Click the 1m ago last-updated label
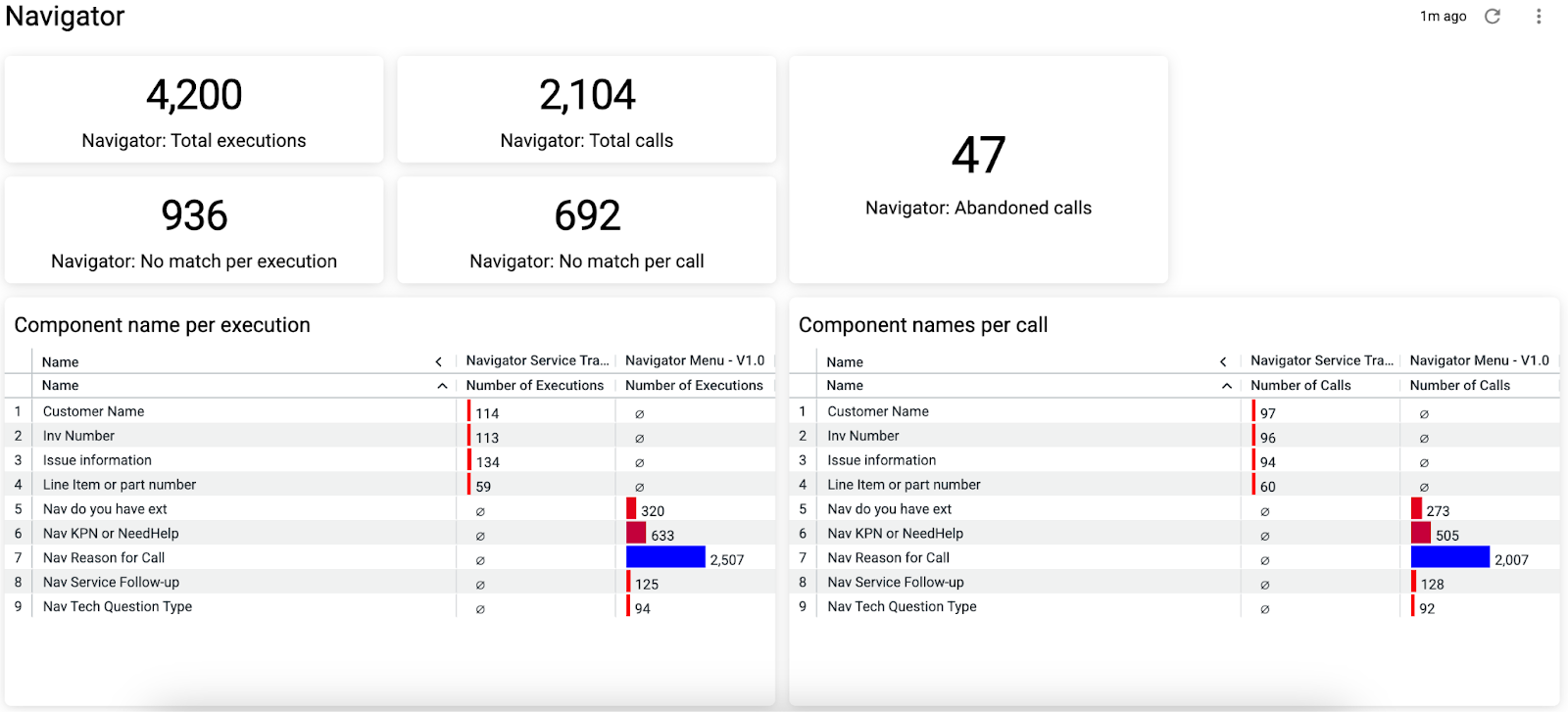This screenshot has width=1568, height=712. click(x=1444, y=16)
